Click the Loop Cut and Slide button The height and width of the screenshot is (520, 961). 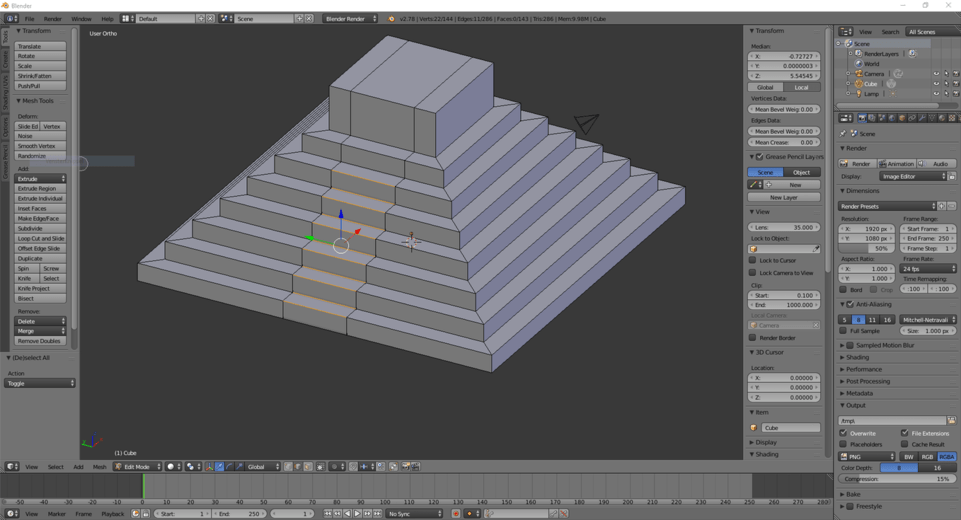(x=40, y=239)
